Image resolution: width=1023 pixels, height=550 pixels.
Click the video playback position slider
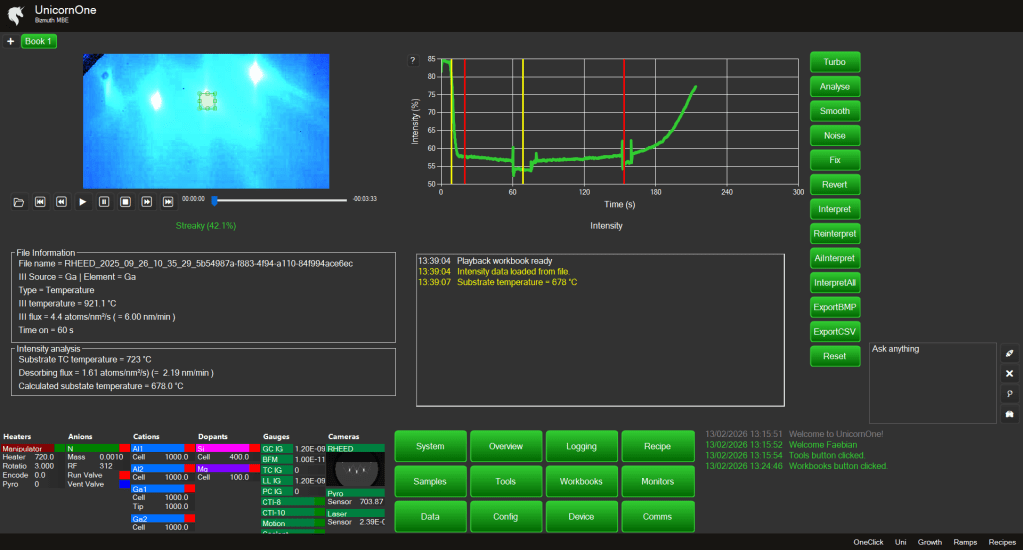280,202
